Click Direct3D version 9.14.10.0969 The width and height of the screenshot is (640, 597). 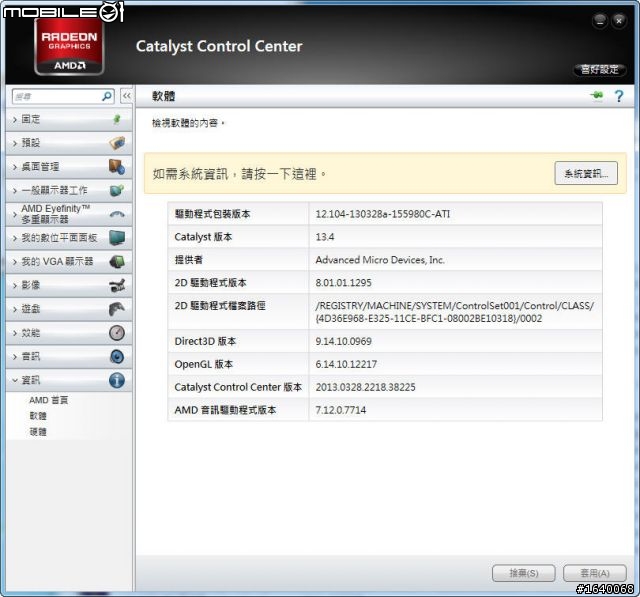(343, 341)
